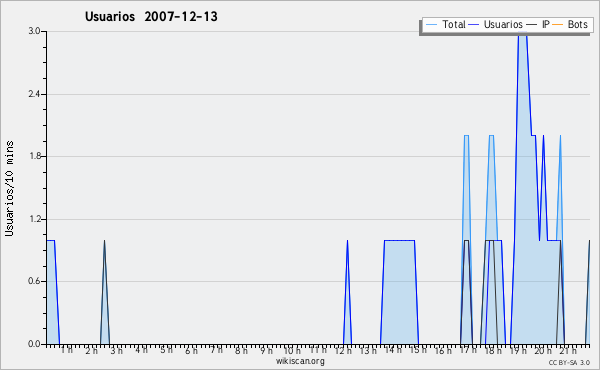Click the '20 h' x-axis label

pyautogui.click(x=543, y=350)
